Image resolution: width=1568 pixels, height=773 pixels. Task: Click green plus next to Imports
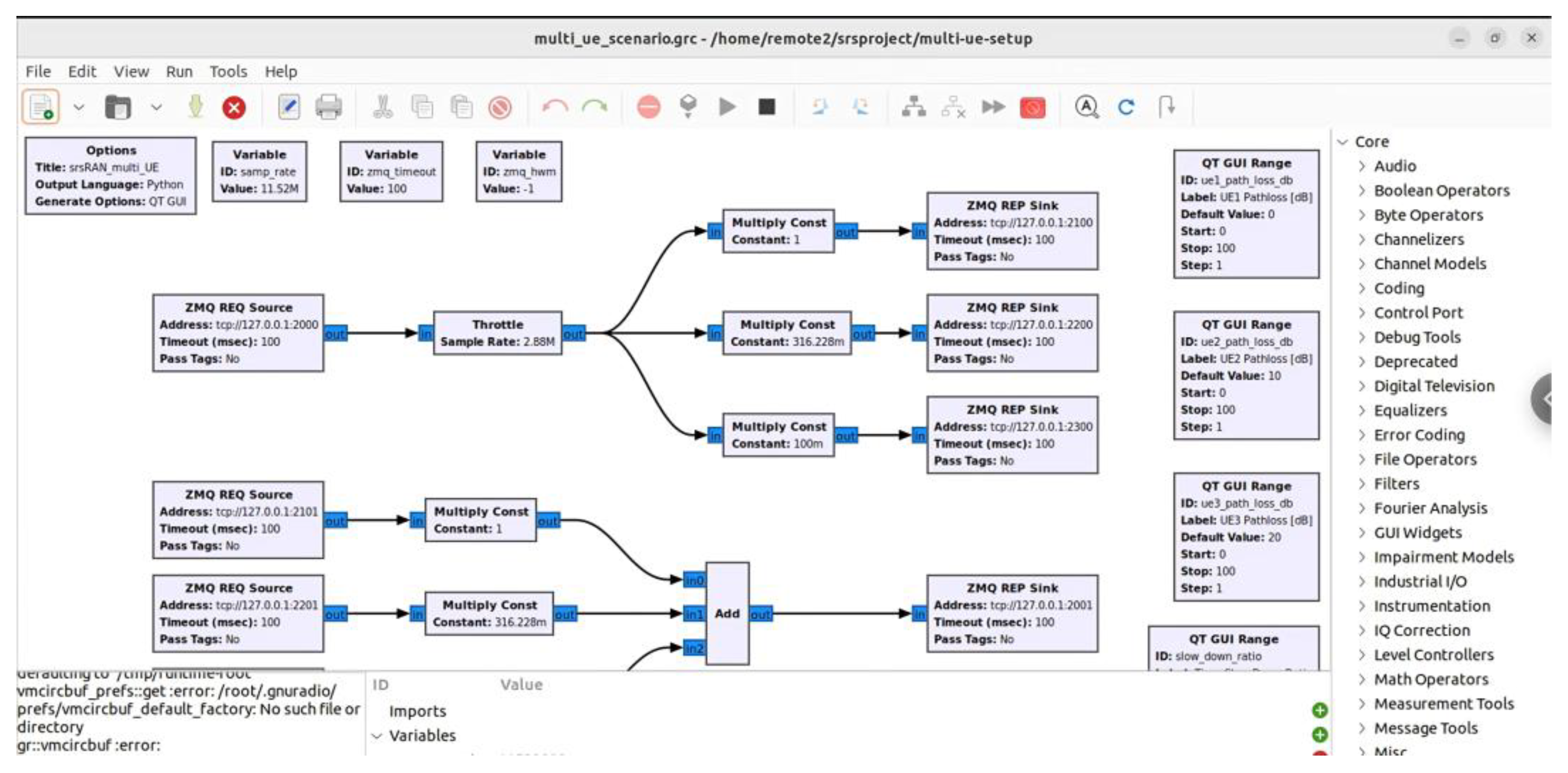tap(1319, 710)
